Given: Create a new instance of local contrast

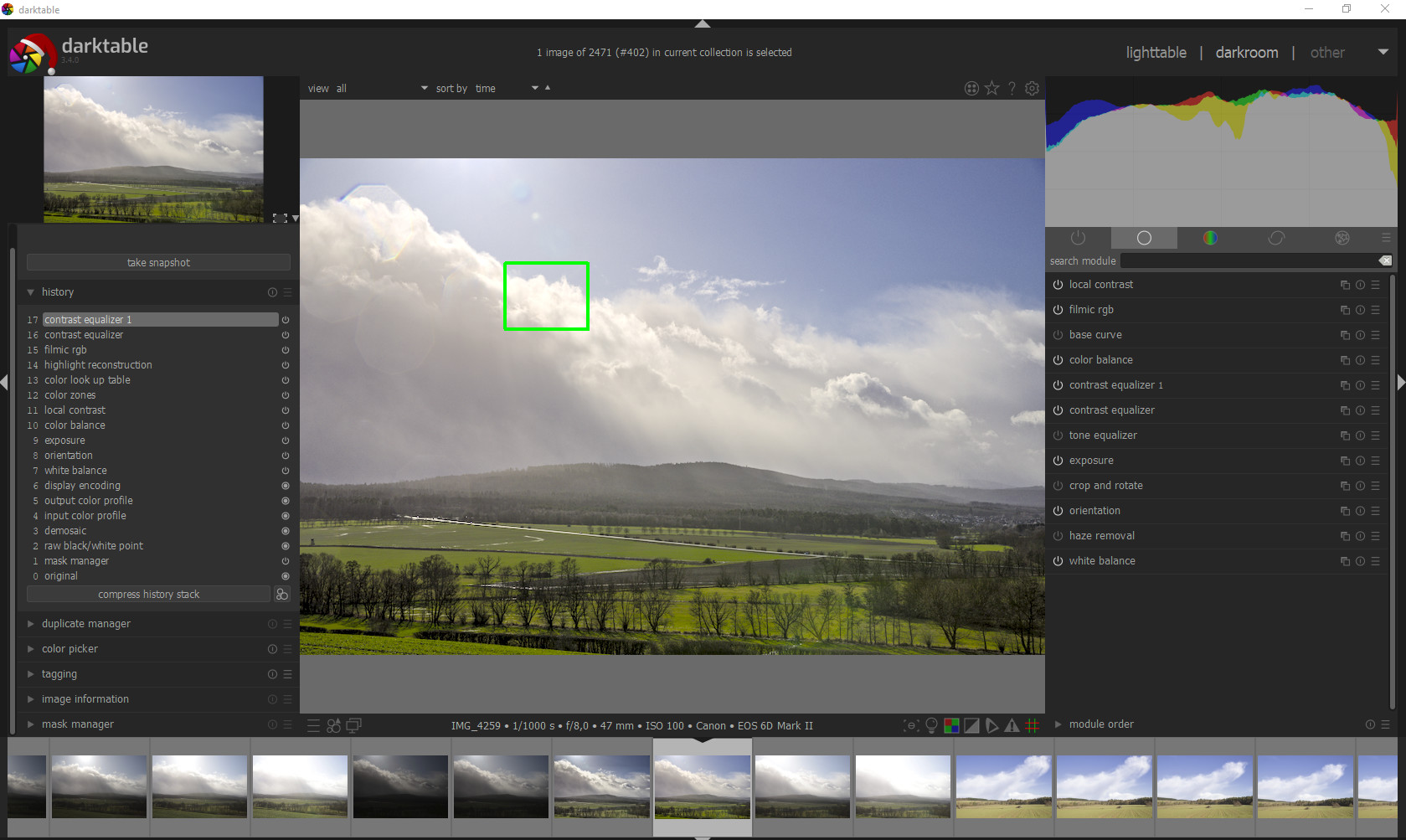Looking at the screenshot, I should click(x=1344, y=285).
